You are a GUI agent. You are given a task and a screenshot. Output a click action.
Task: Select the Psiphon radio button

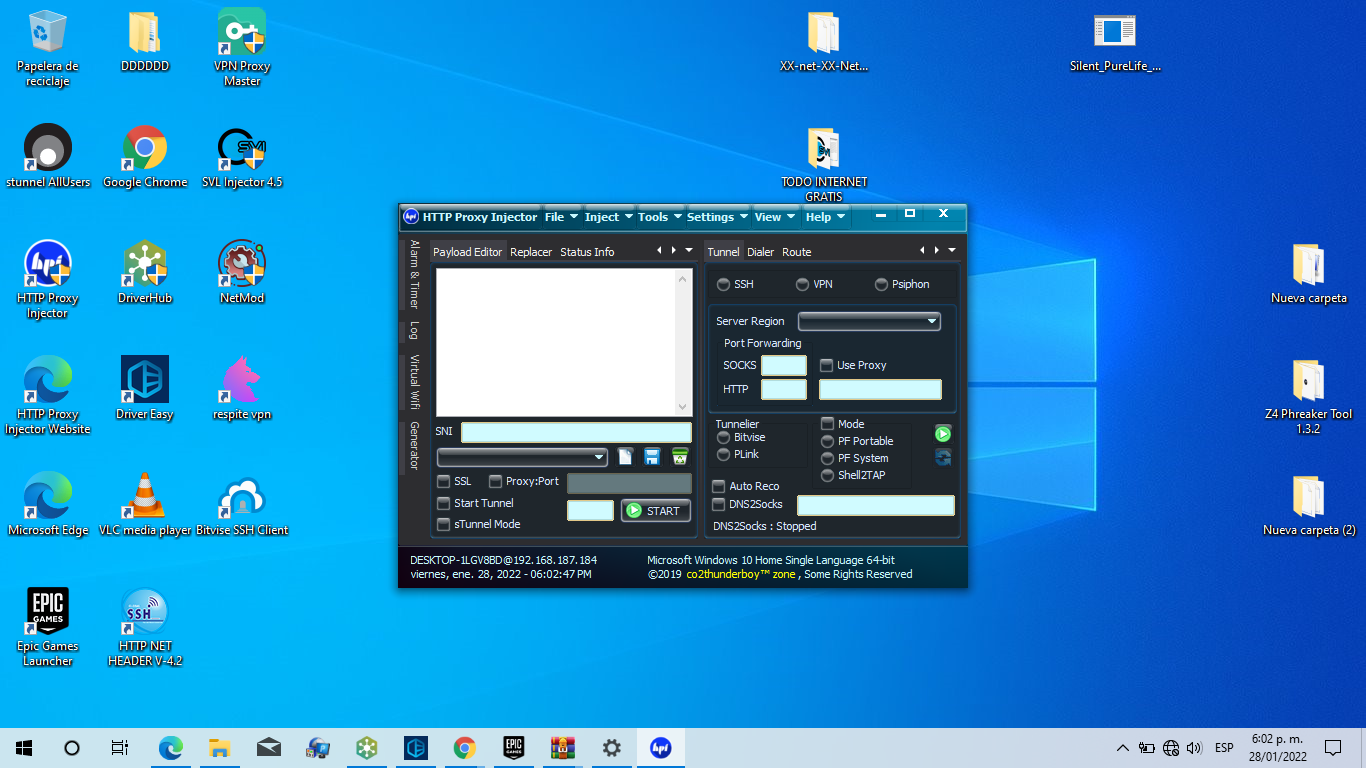(881, 284)
